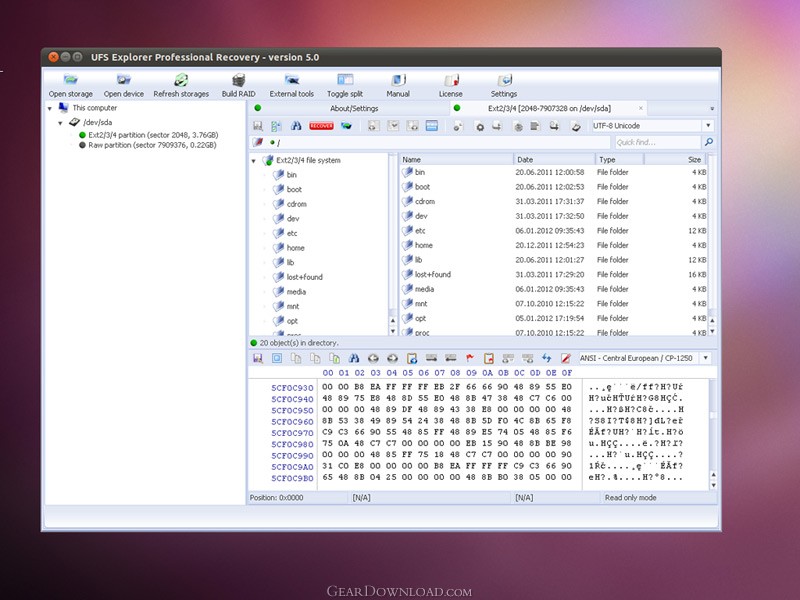Close the Ext2/3/4 tab with its x
Screen dimensions: 800x600
641,108
